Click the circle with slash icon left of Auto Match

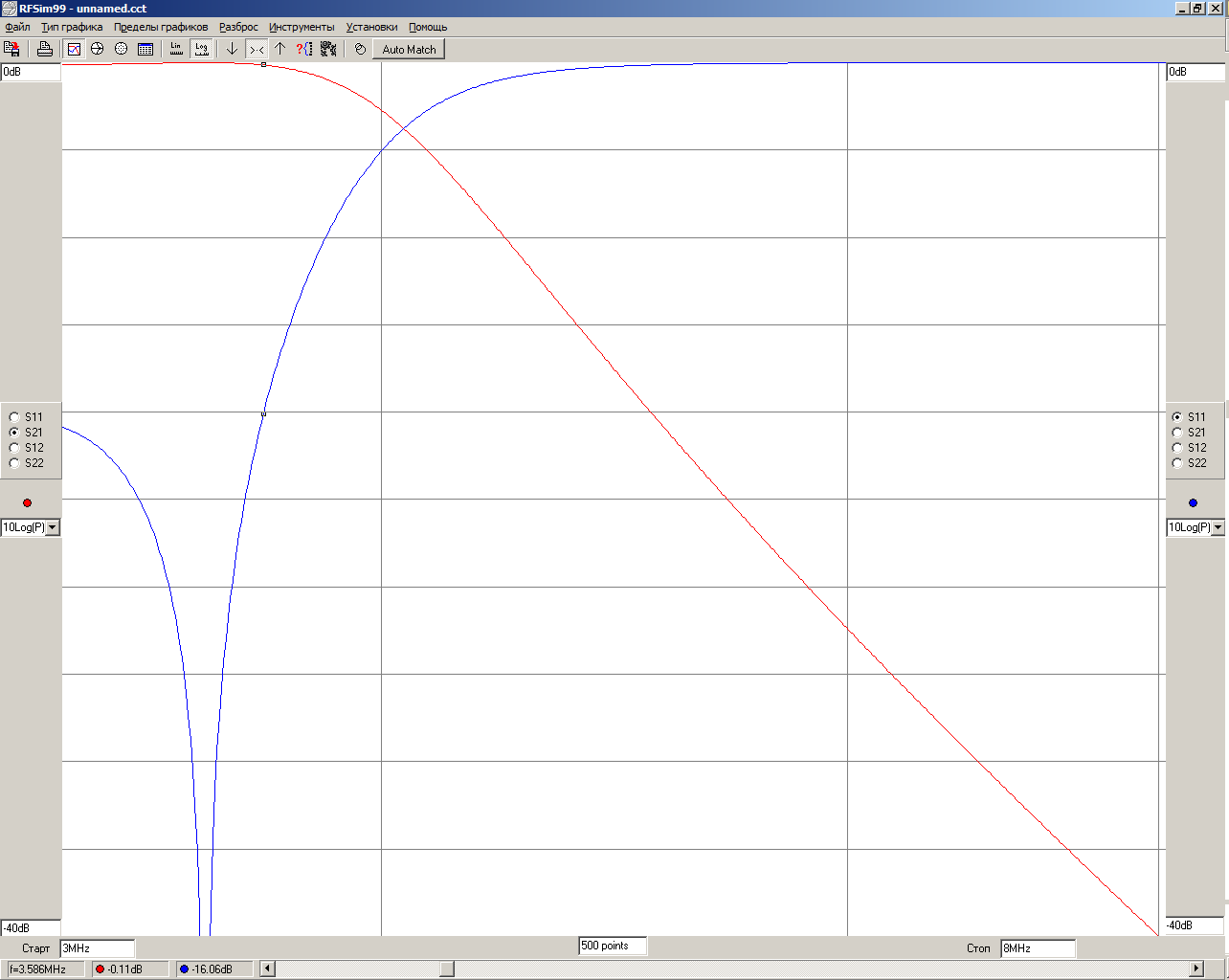click(360, 49)
